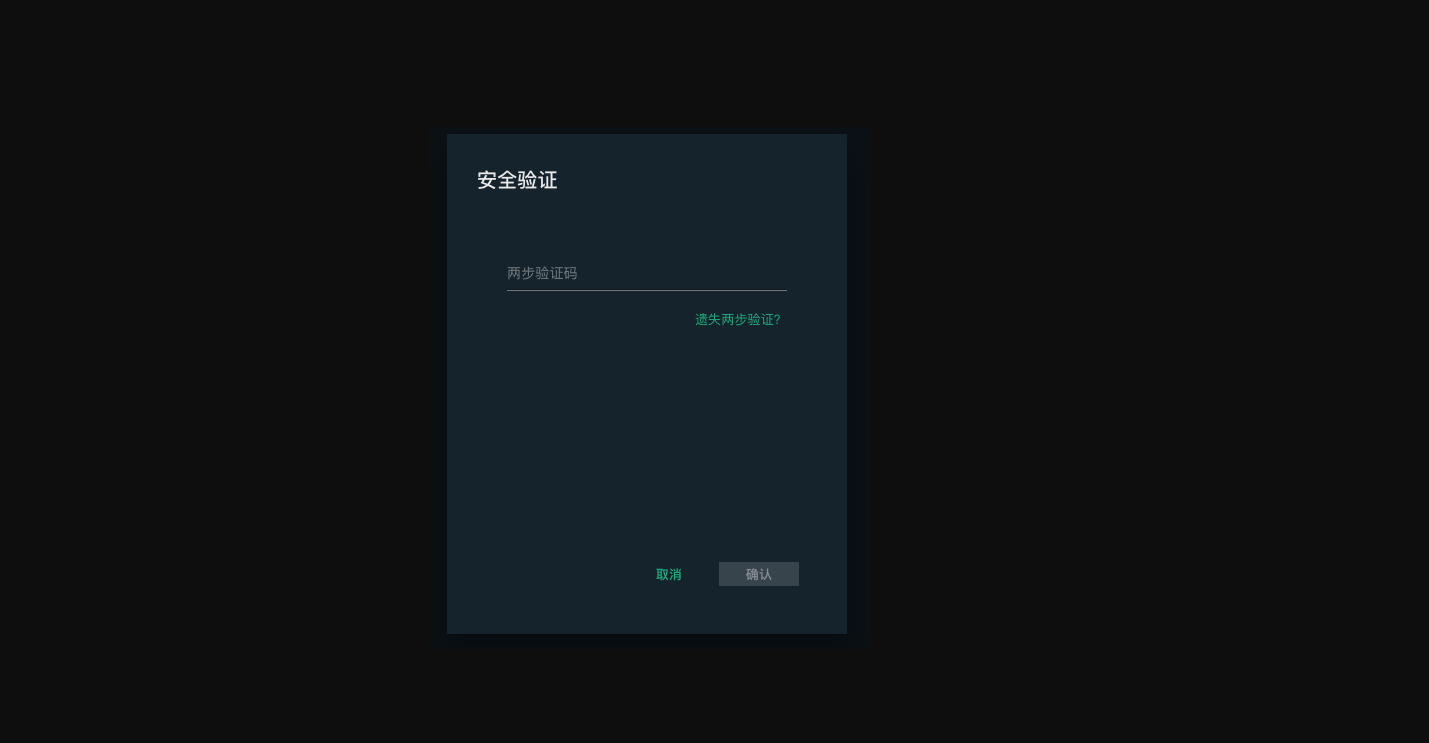
Task: Confirm the security verification code
Action: [759, 574]
